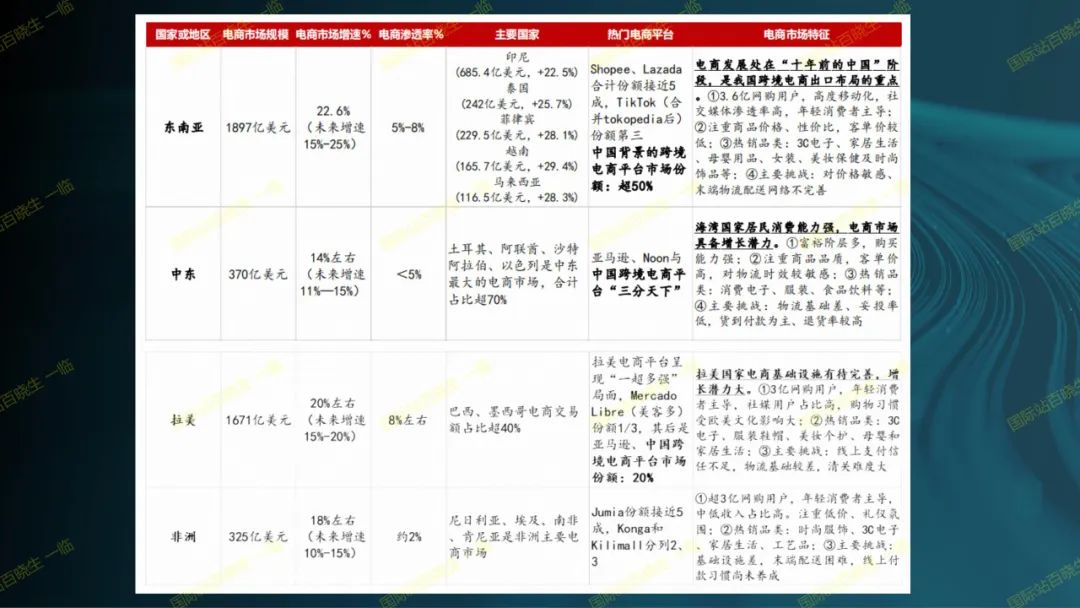Click the '(685.4亿美元, +22.5%)' figure

(517, 72)
